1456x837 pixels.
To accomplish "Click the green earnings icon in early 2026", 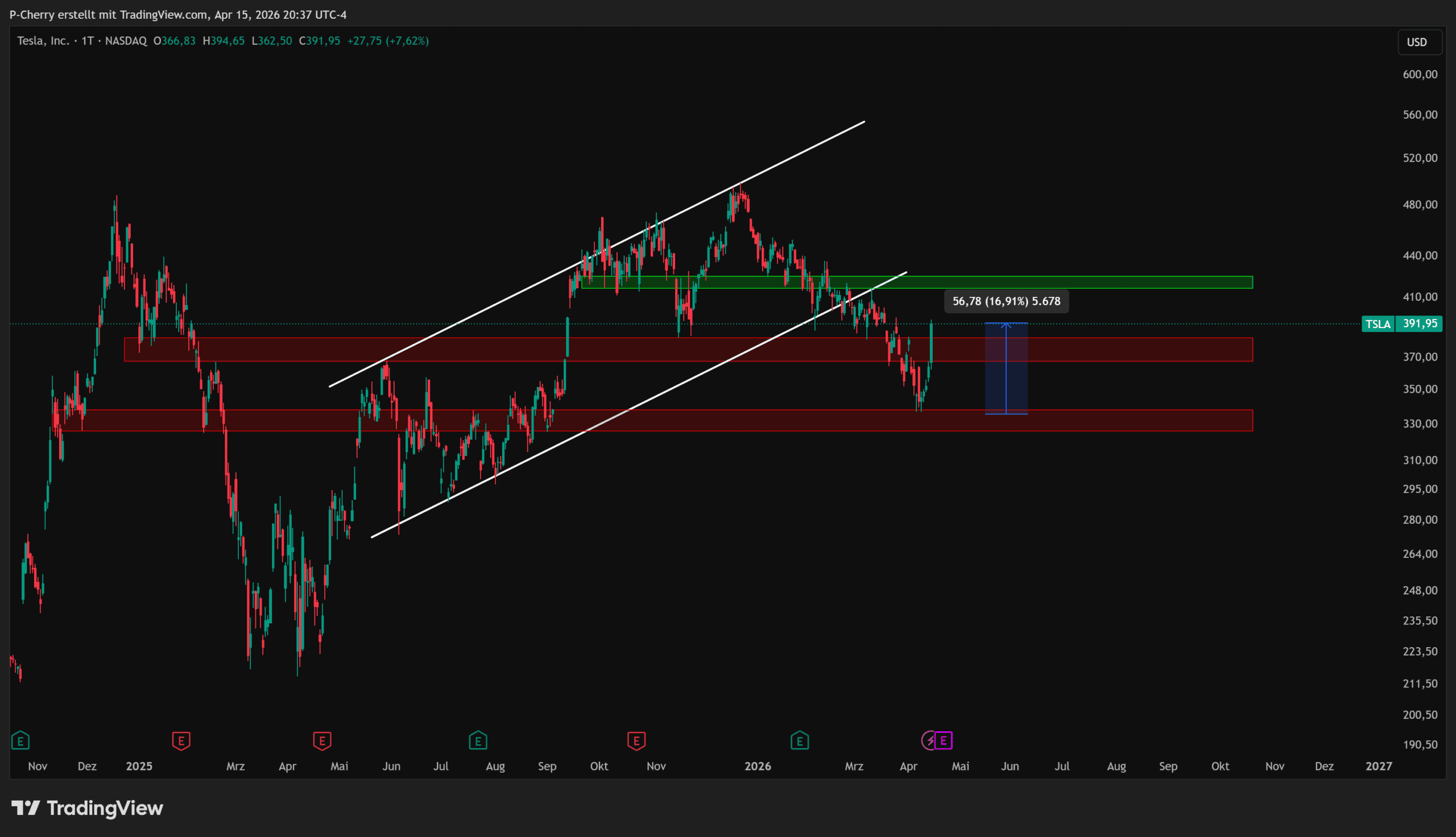I will click(800, 740).
